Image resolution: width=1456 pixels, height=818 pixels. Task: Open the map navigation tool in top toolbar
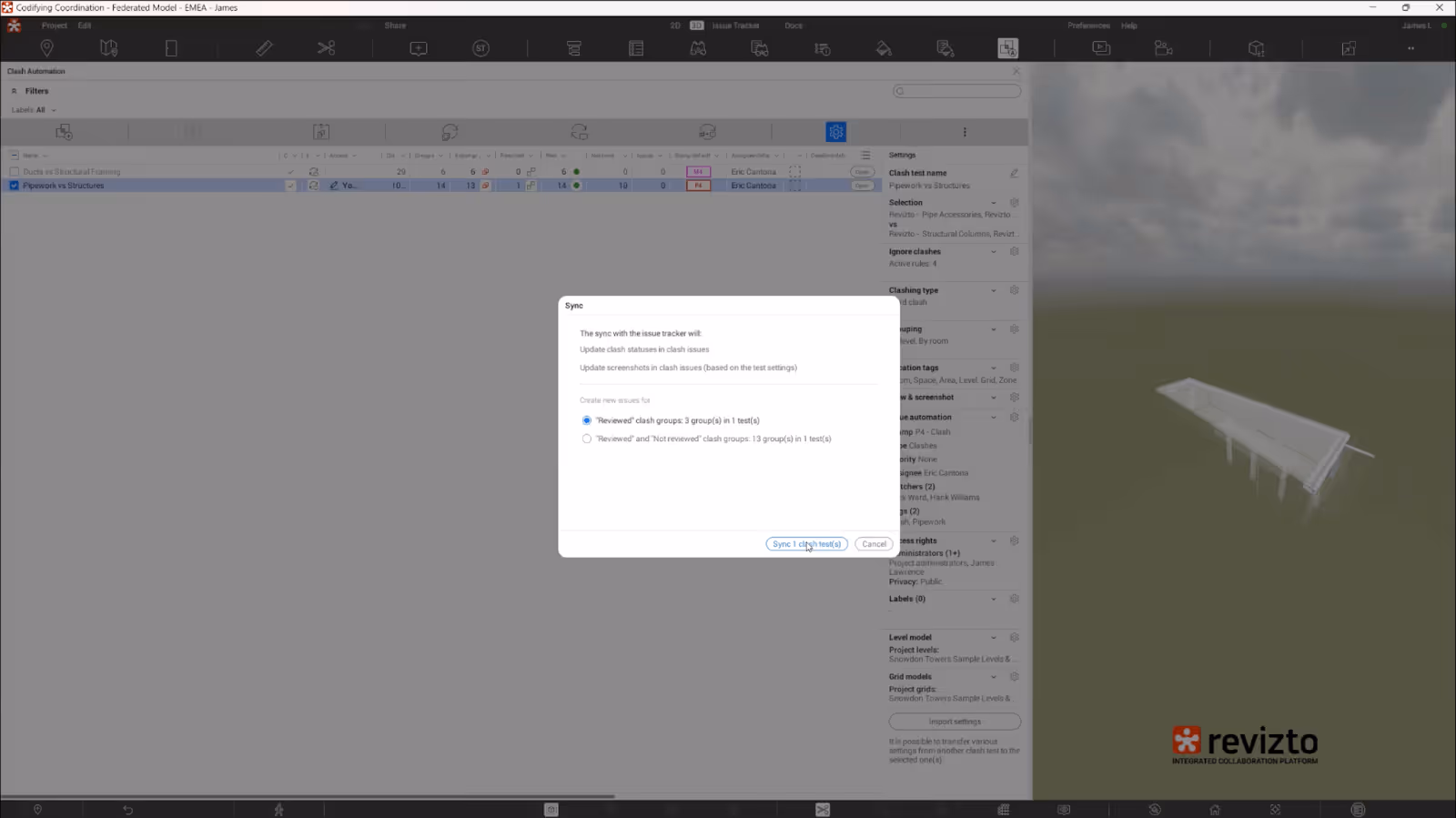pyautogui.click(x=109, y=48)
